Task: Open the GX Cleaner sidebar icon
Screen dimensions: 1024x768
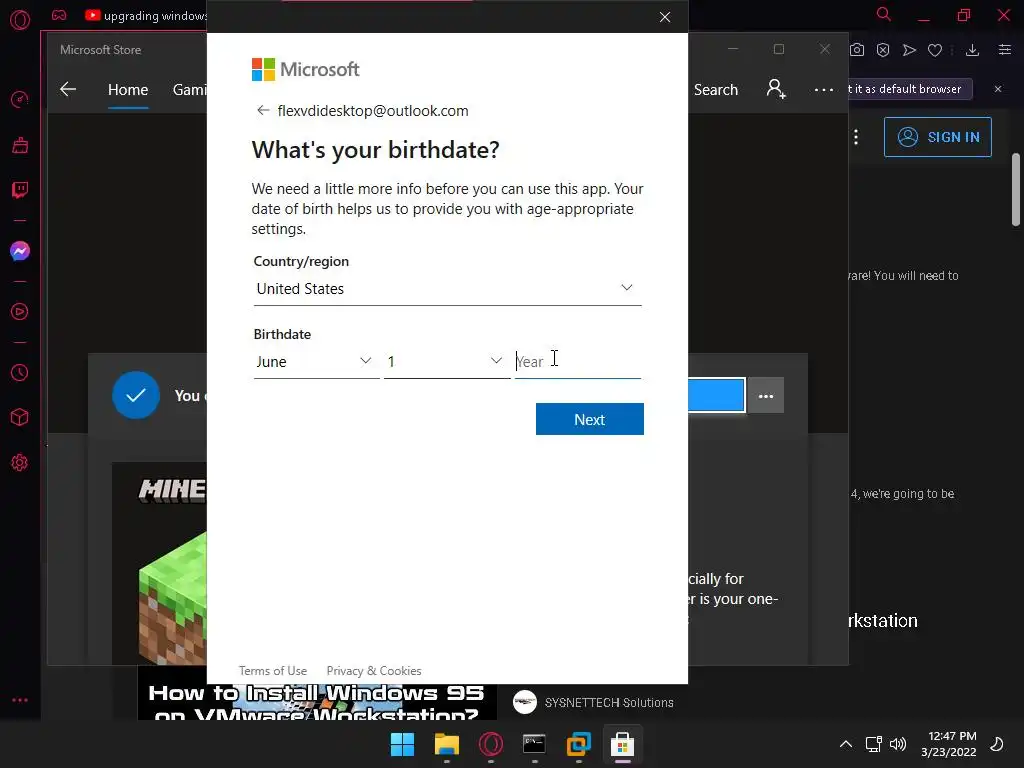Action: coord(20,145)
